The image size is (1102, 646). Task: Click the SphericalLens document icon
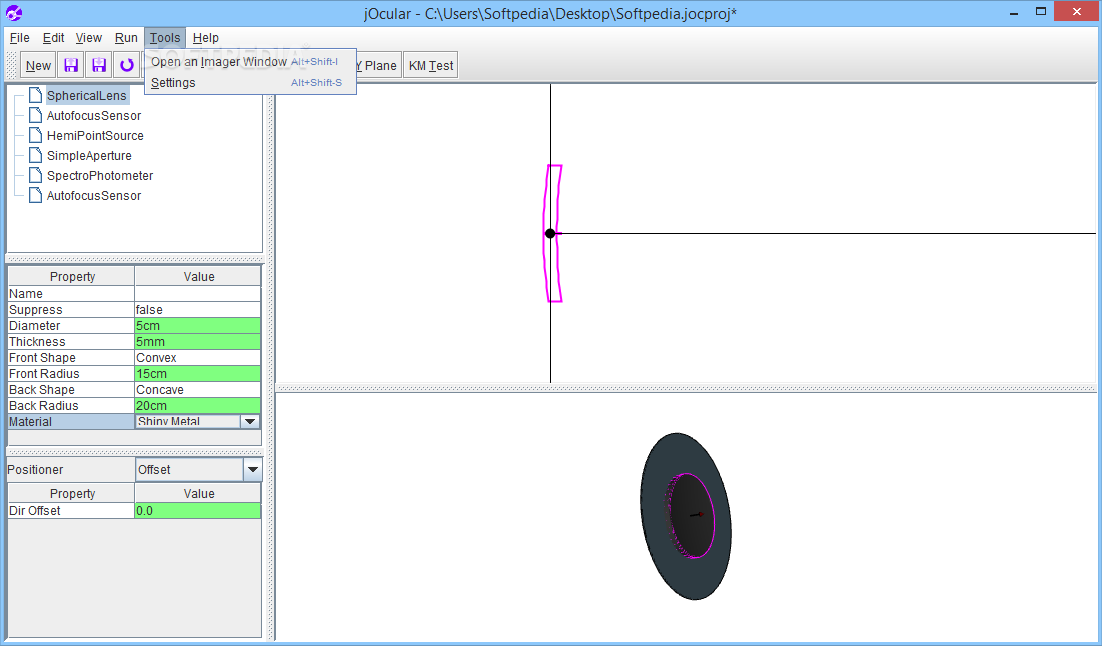click(x=35, y=95)
